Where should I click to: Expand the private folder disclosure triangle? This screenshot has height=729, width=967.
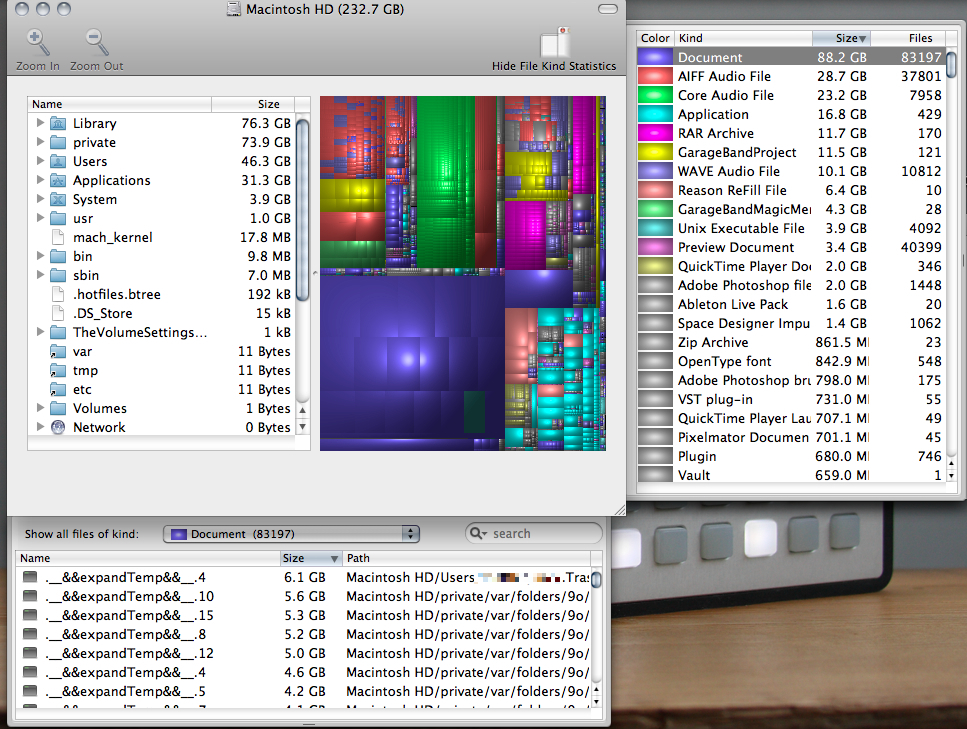pos(40,142)
